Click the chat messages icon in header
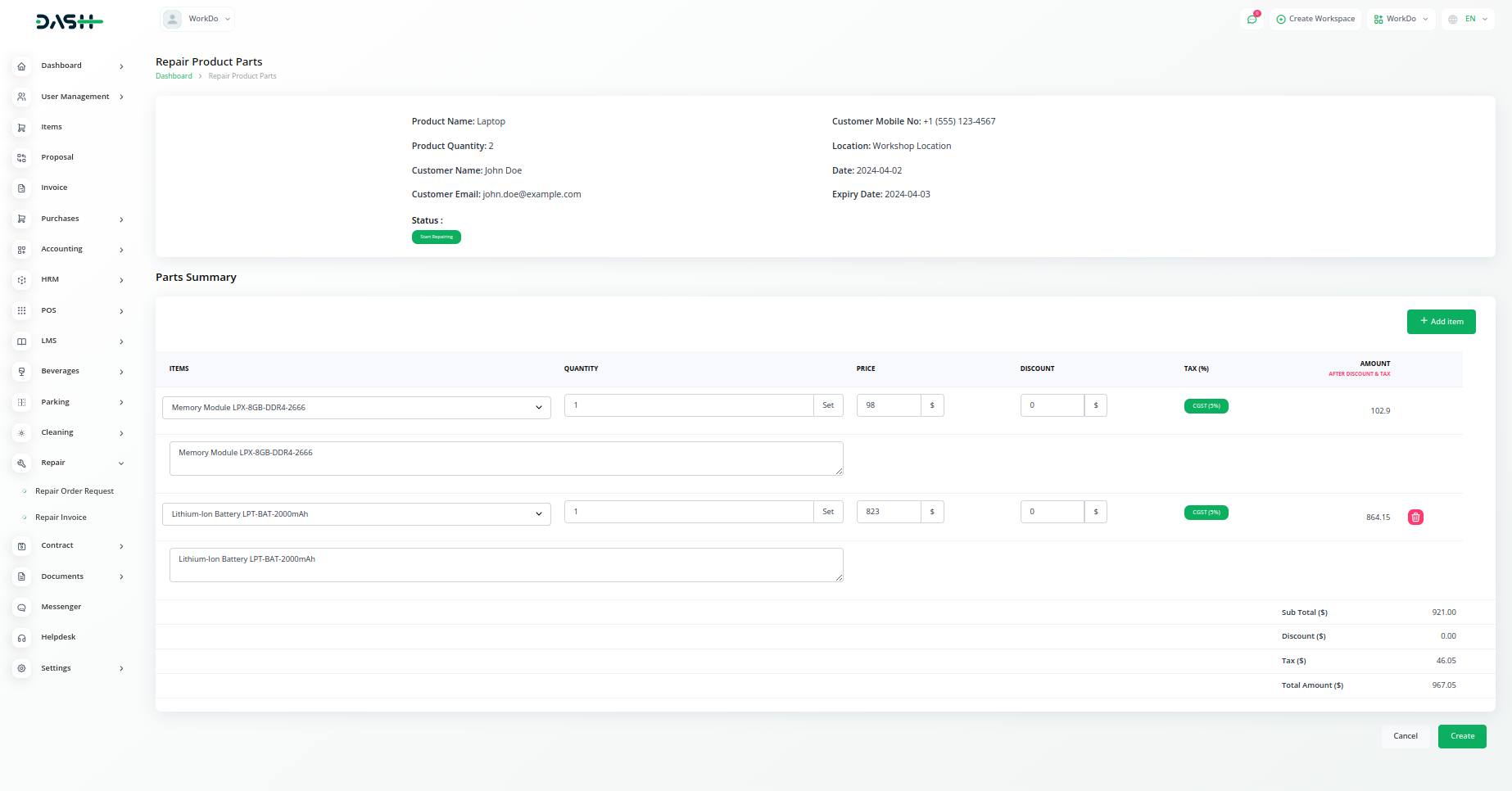The image size is (1512, 791). pyautogui.click(x=1252, y=19)
